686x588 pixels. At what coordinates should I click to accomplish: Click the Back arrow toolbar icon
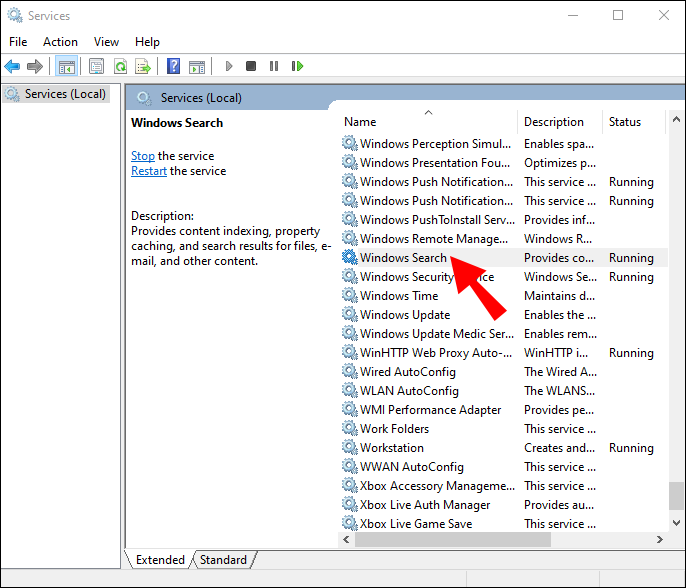12,66
